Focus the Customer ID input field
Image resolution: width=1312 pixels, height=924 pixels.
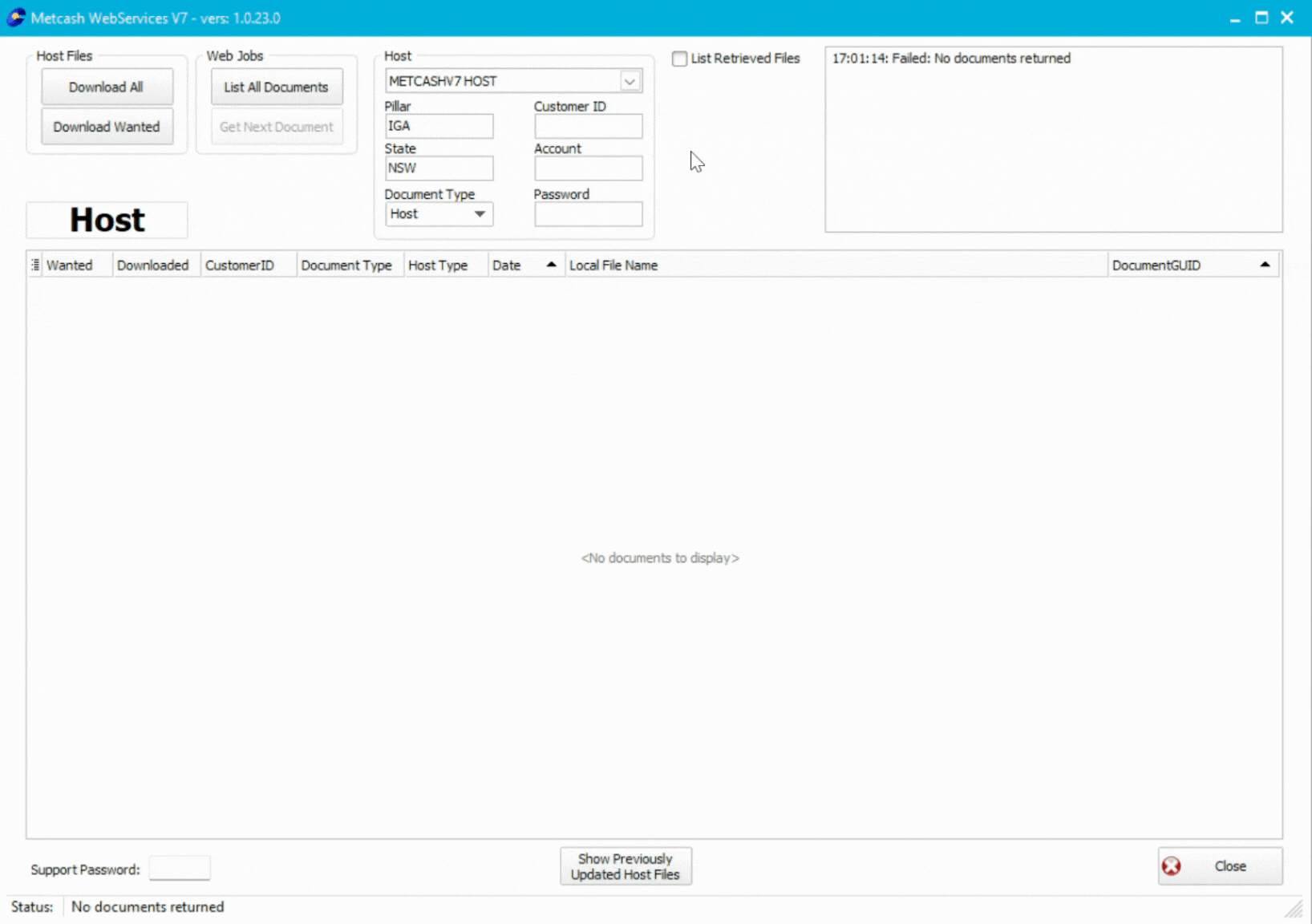pos(588,126)
